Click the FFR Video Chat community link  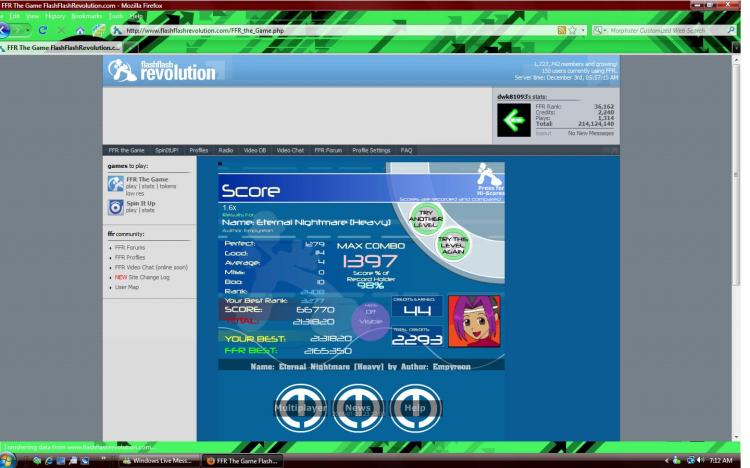151,267
